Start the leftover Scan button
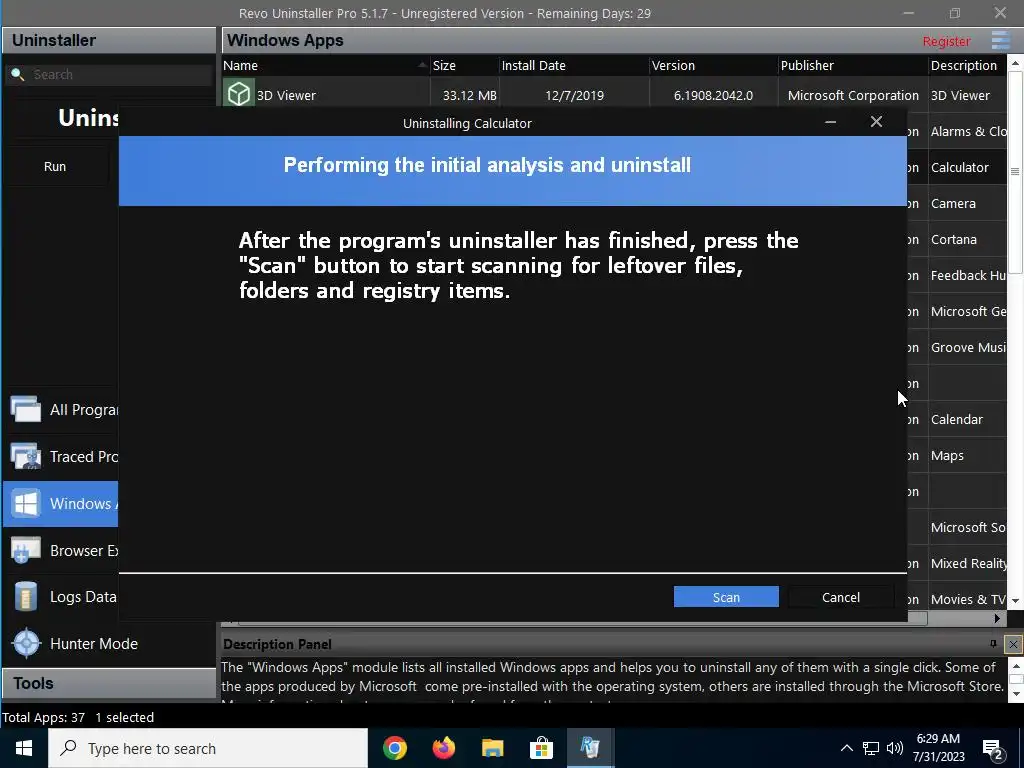The height and width of the screenshot is (768, 1024). click(726, 597)
